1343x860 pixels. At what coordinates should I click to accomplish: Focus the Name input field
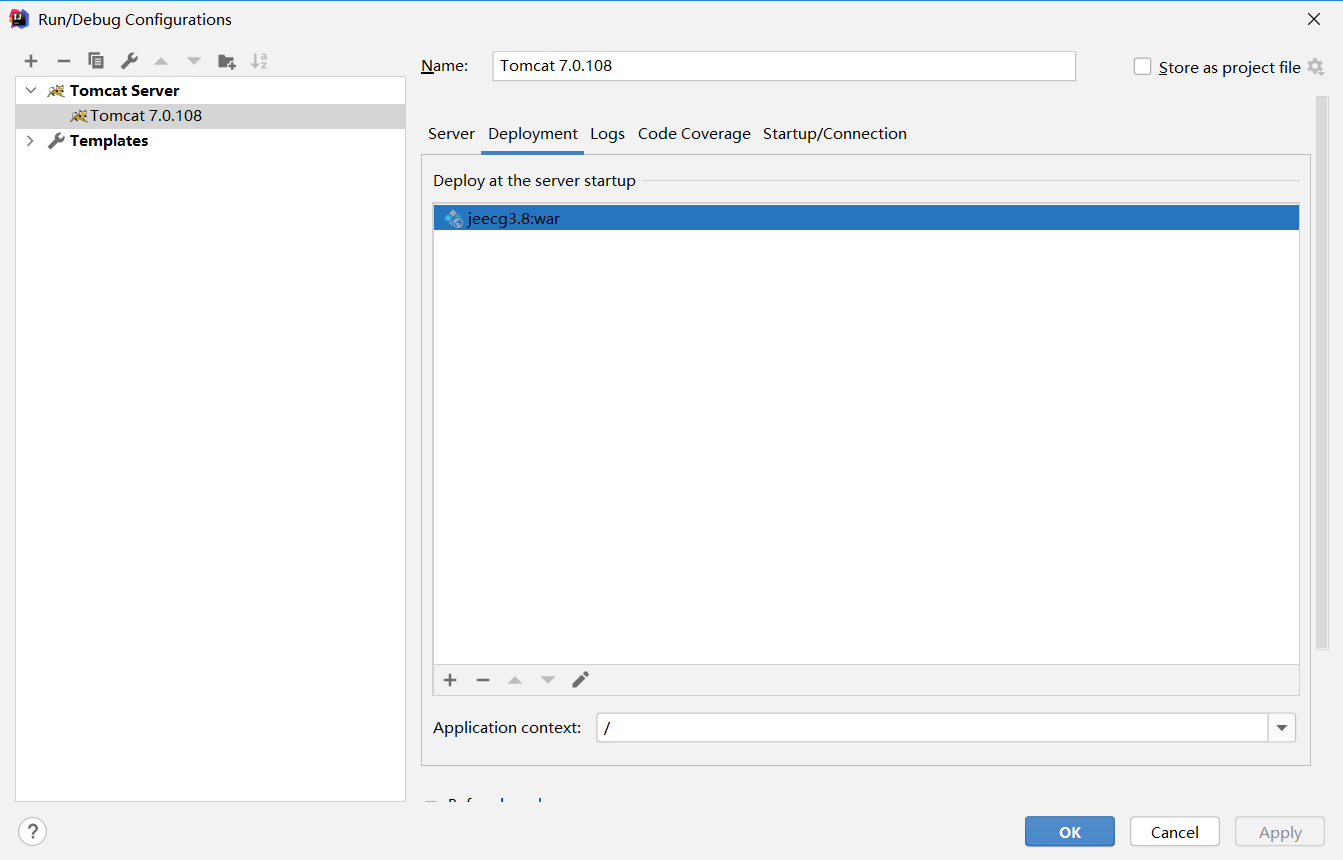coord(784,66)
